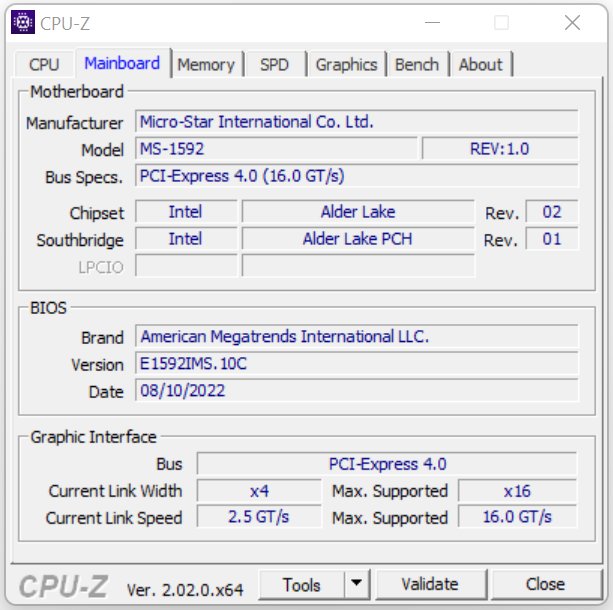613x610 pixels.
Task: Click Current Link Speed 2.5 GT/s
Action: [x=259, y=517]
